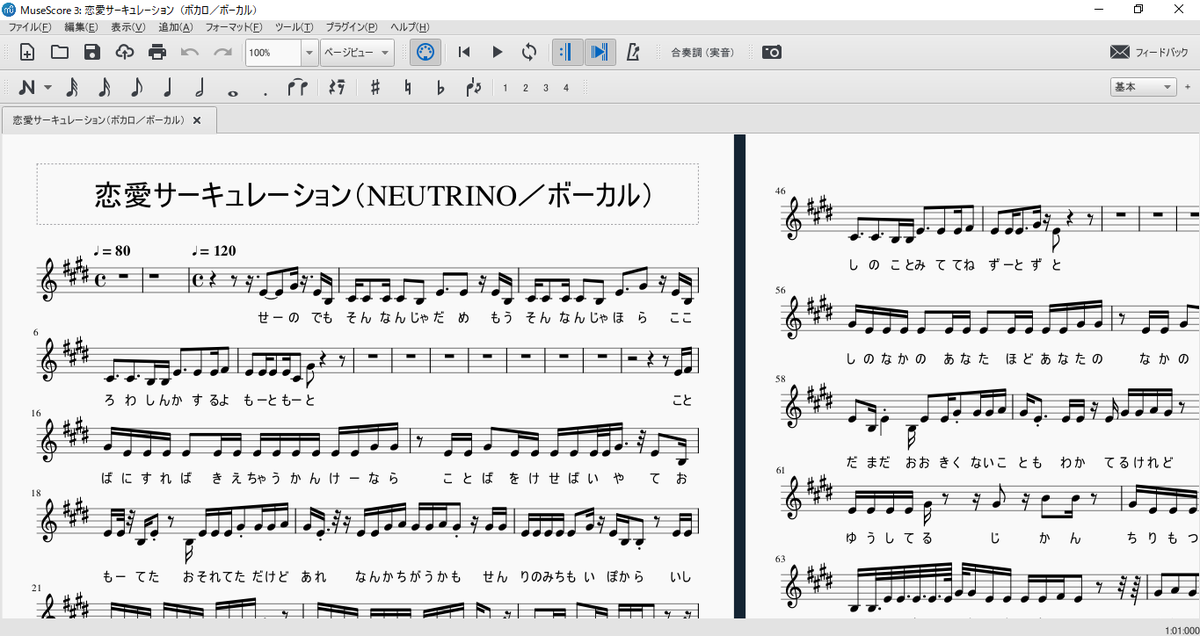Start playback with the play button
Screen dimensions: 1200x636
(497, 52)
